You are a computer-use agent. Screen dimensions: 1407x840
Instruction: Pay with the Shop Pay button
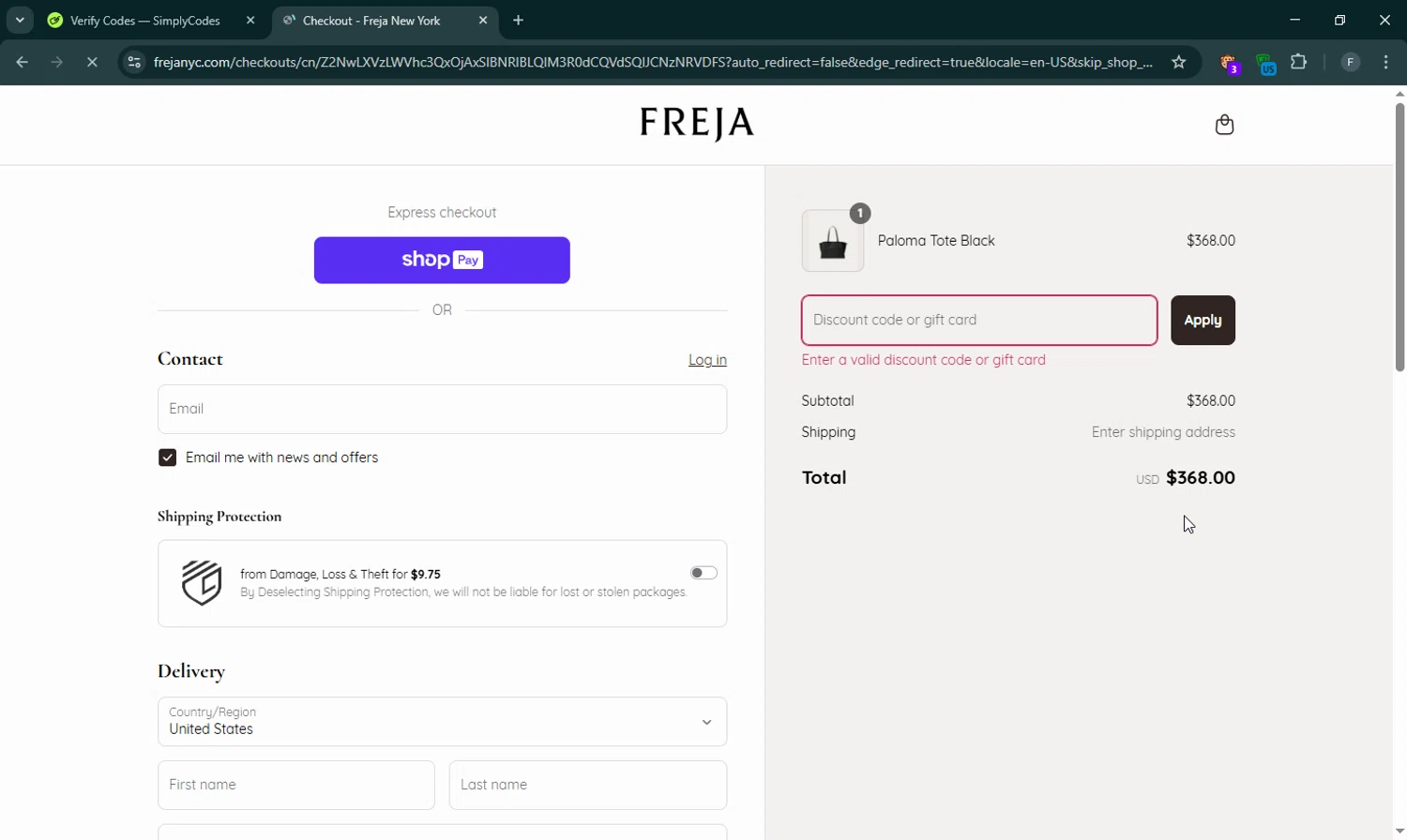tap(442, 260)
